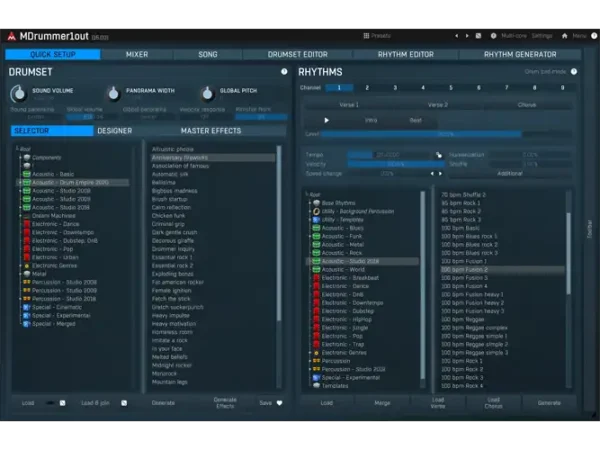Click the Electronic Genres sun icon in Drumset
This screenshot has height=450, width=600.
point(27,266)
